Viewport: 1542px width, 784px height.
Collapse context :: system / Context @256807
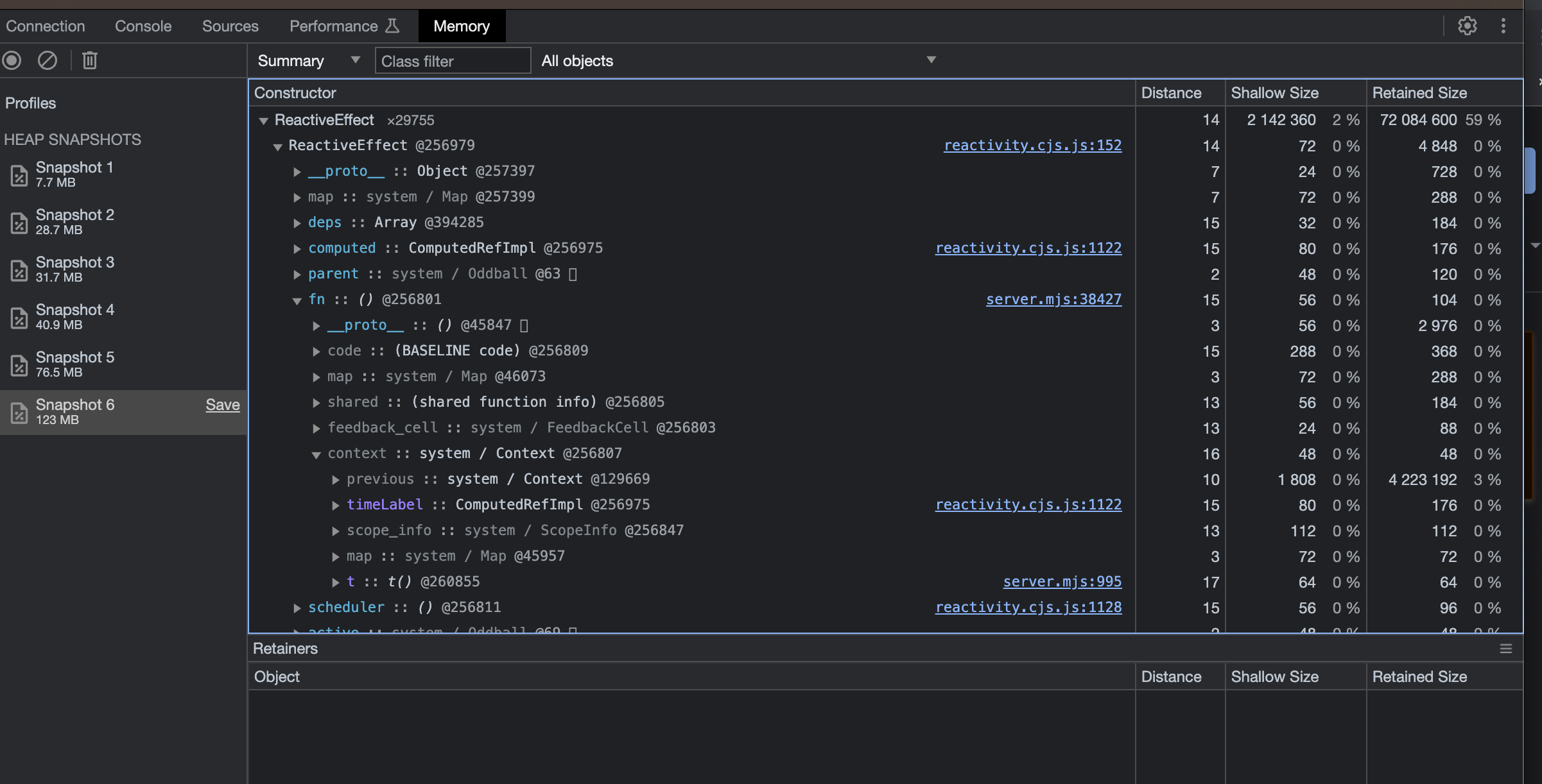pos(316,454)
